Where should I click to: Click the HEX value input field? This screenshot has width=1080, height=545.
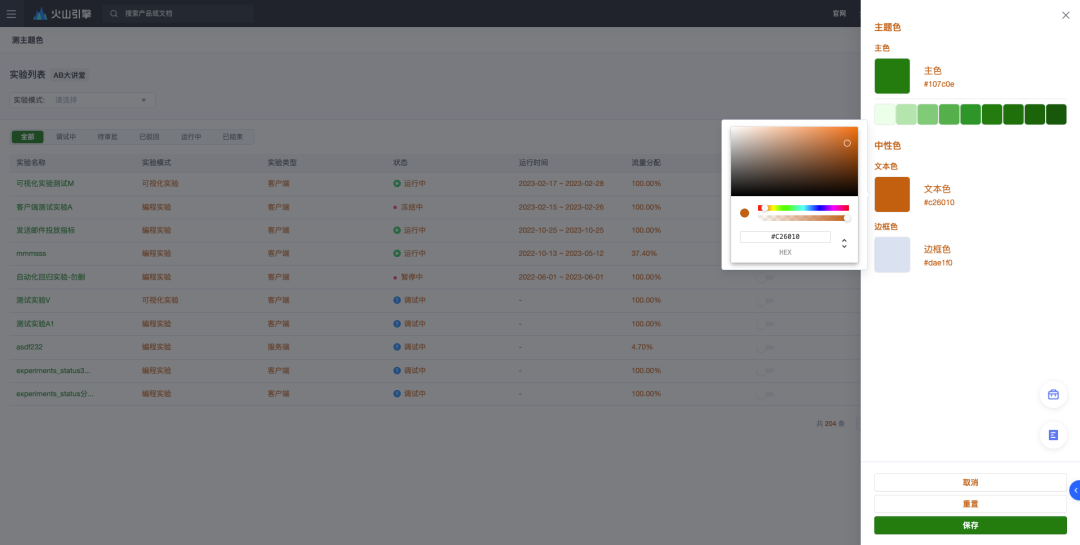[785, 237]
